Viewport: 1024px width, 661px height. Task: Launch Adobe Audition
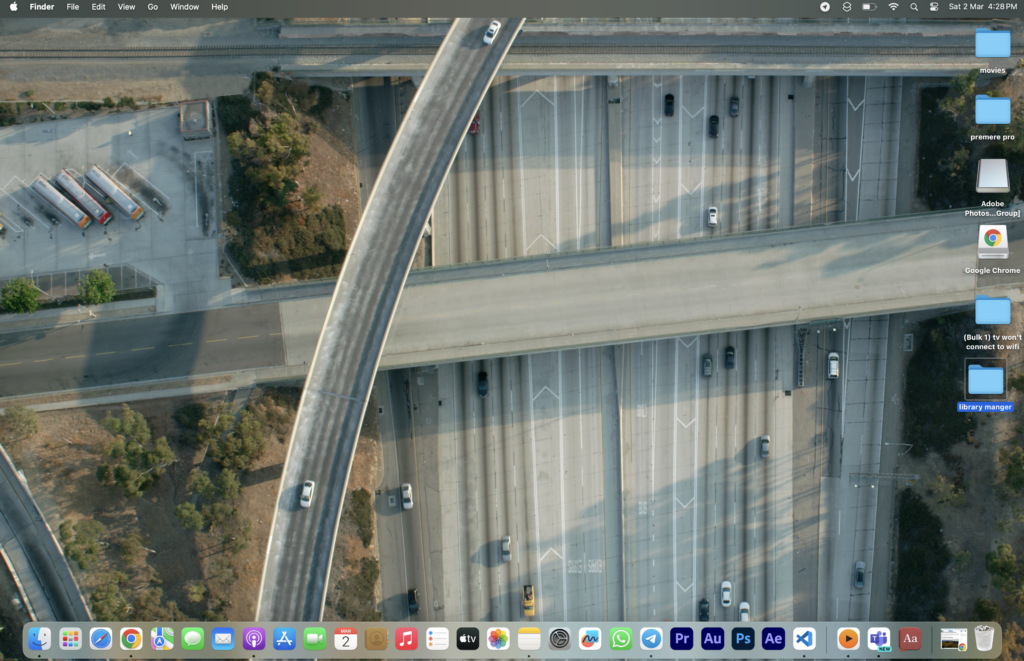pyautogui.click(x=711, y=638)
